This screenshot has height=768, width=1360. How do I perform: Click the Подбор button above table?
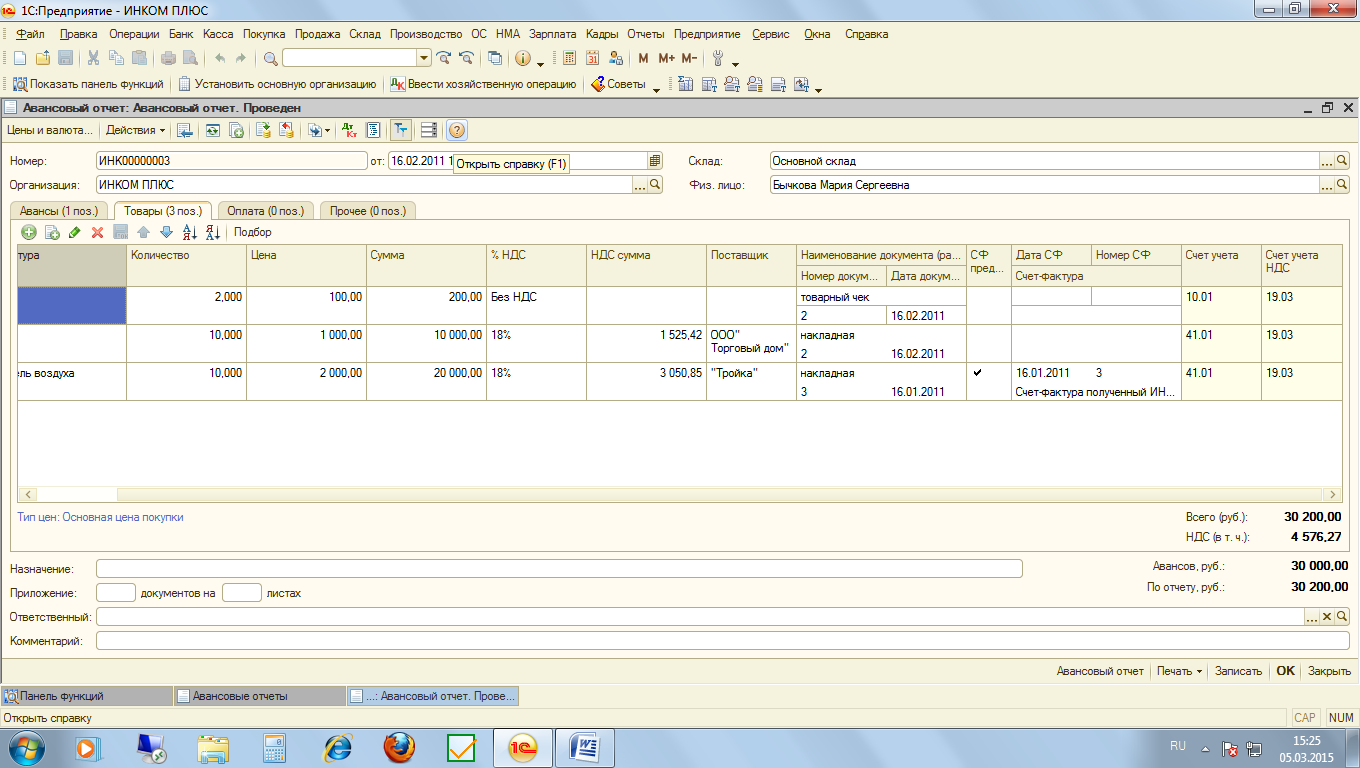point(252,232)
